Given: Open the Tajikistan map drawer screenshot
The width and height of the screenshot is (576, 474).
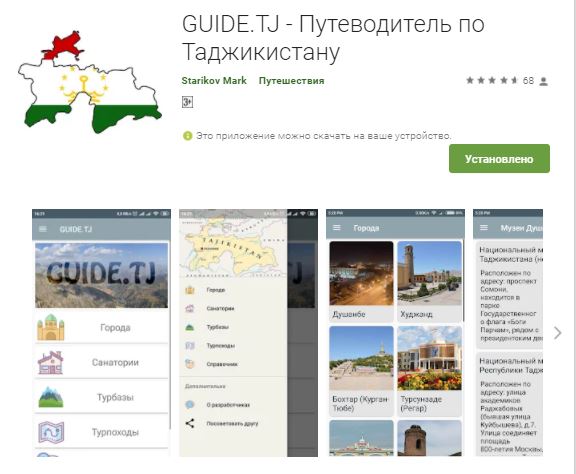Looking at the screenshot, I should click(248, 333).
